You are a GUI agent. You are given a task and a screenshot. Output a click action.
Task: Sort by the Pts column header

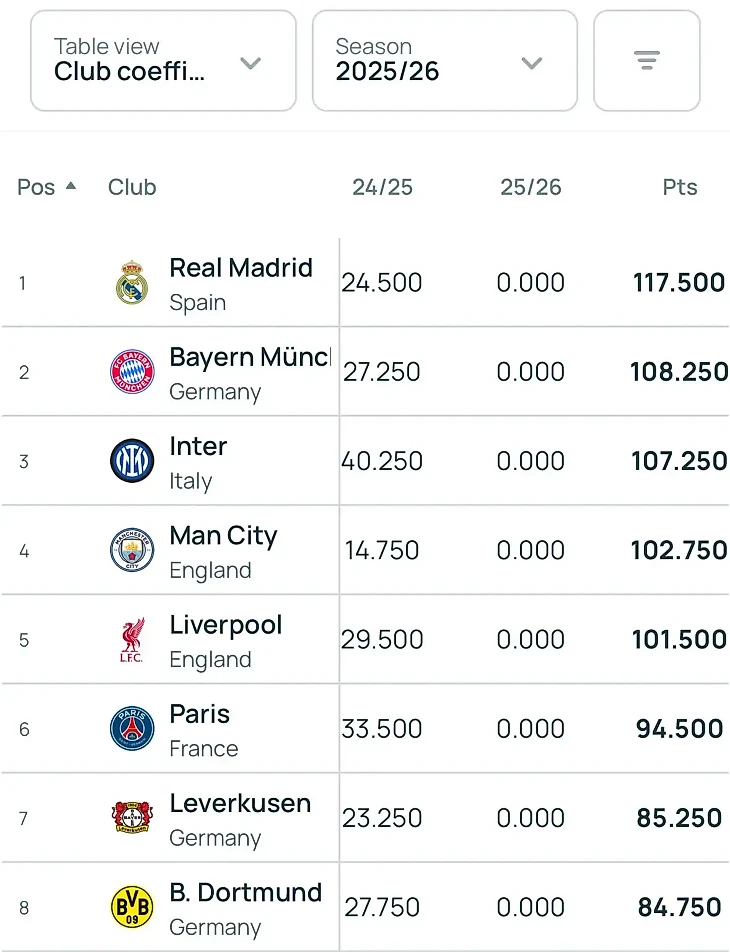pos(680,187)
